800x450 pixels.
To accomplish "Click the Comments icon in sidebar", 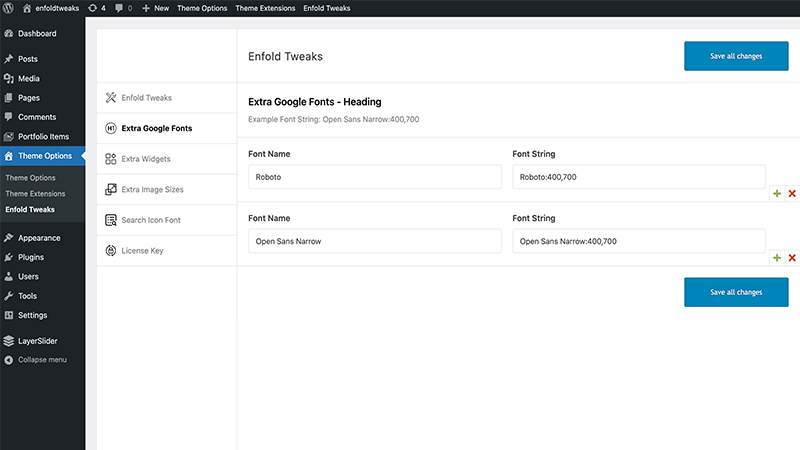I will [x=9, y=117].
